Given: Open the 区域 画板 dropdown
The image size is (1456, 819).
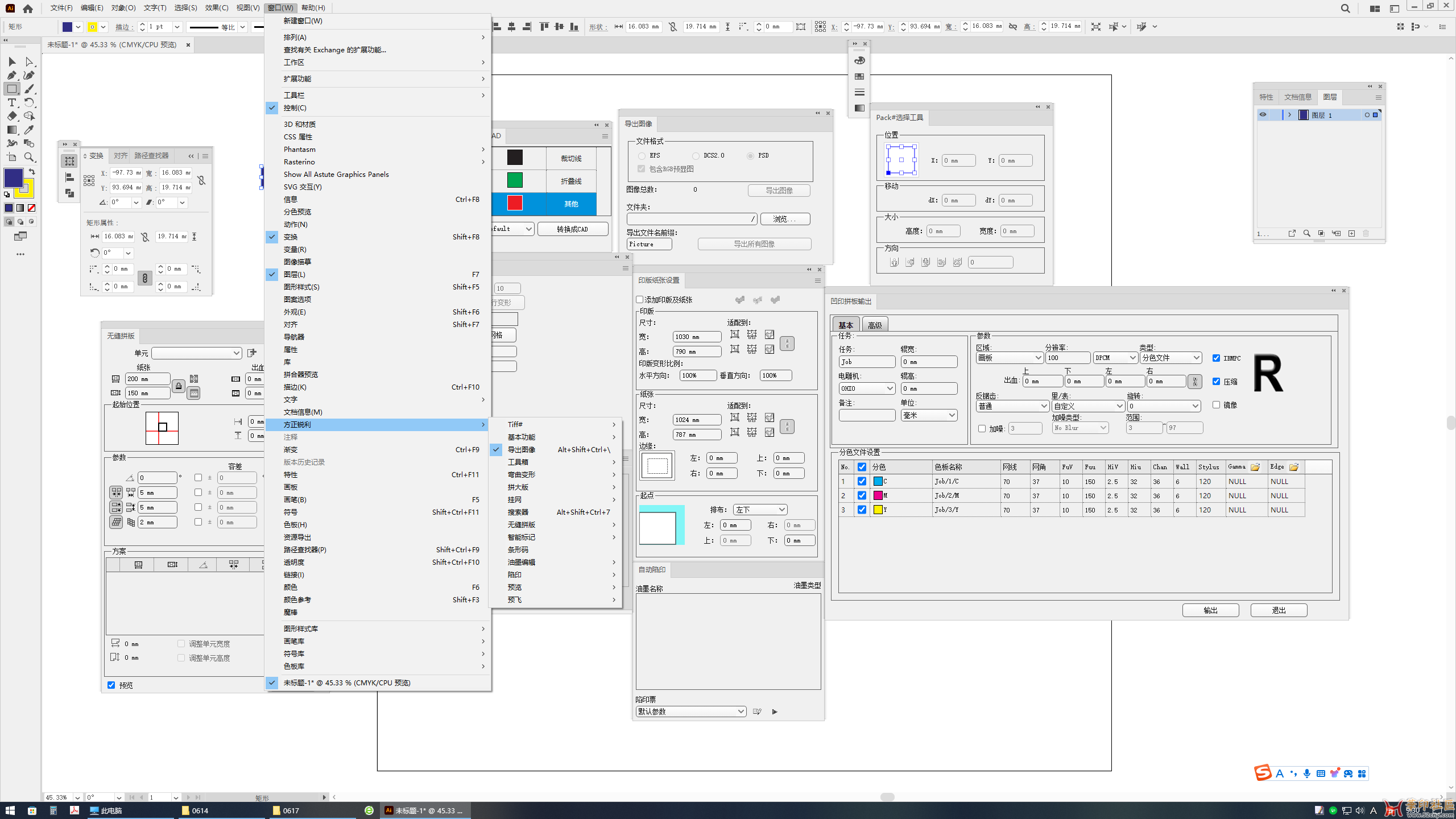Looking at the screenshot, I should coord(1010,358).
